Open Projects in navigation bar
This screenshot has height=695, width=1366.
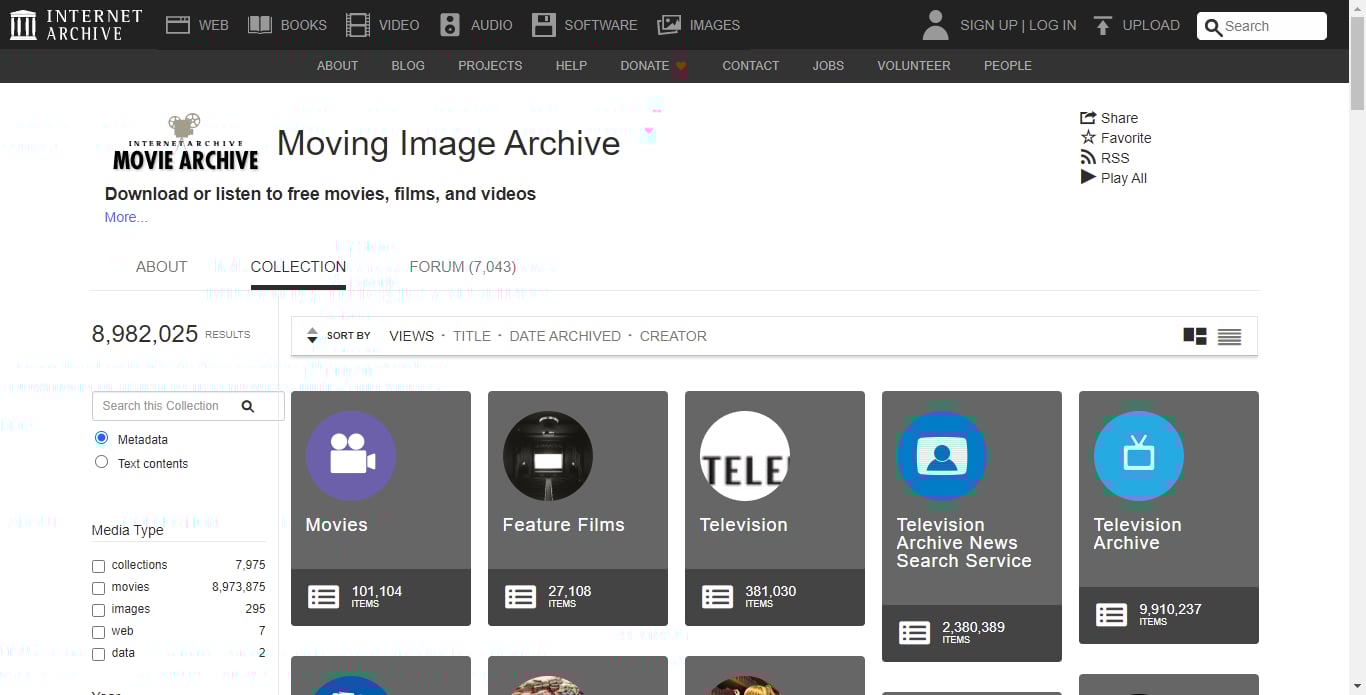(490, 66)
